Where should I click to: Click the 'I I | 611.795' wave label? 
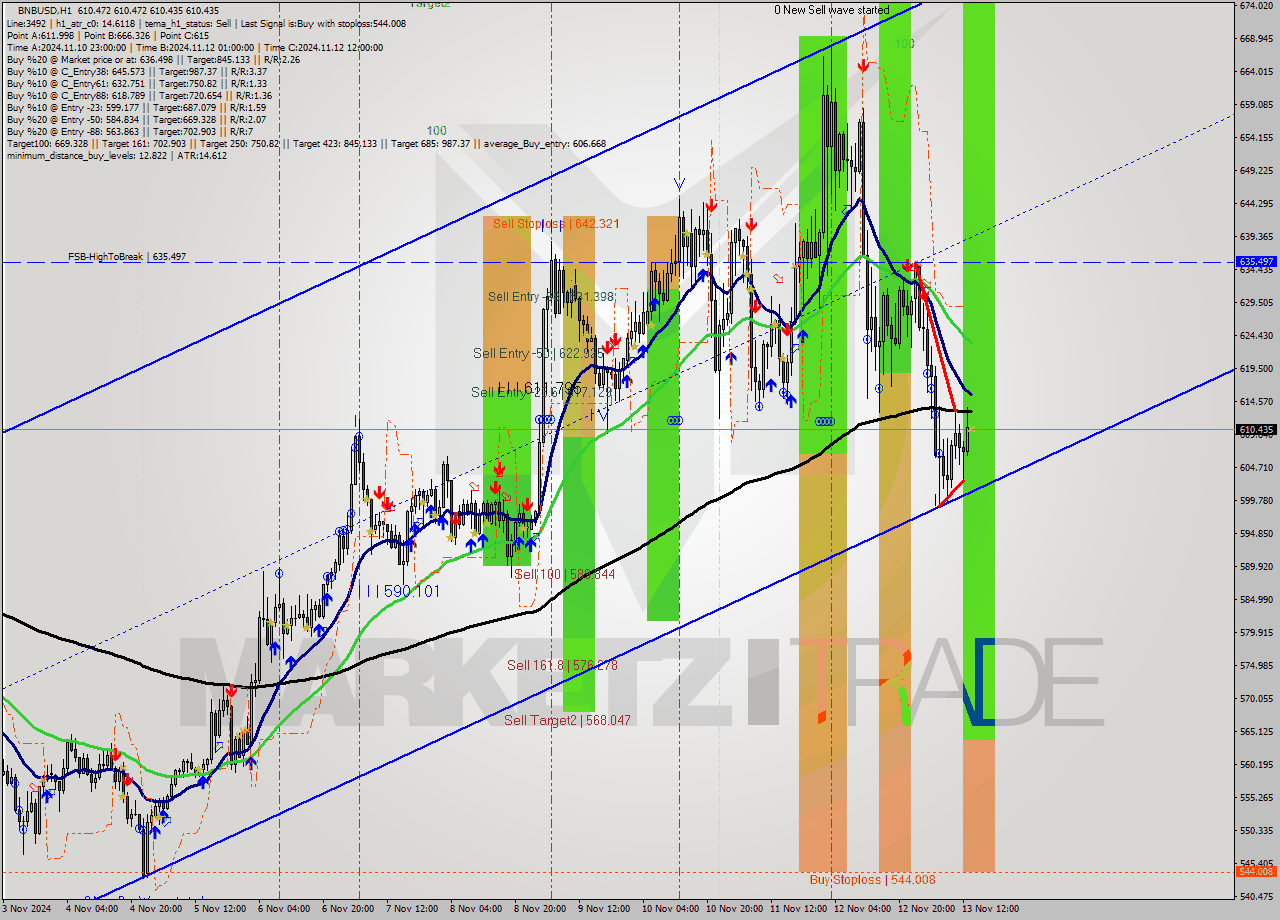click(x=539, y=388)
